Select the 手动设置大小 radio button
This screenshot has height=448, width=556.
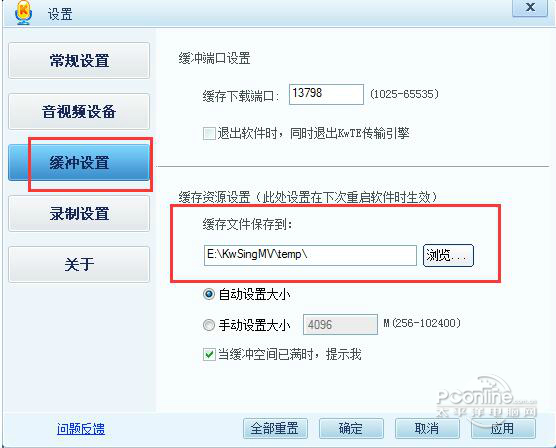pyautogui.click(x=208, y=325)
